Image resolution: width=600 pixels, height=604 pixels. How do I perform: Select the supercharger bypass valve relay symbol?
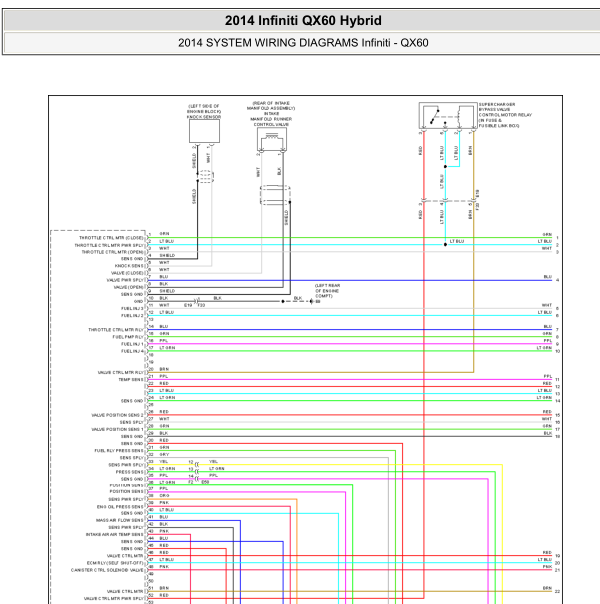pos(448,116)
